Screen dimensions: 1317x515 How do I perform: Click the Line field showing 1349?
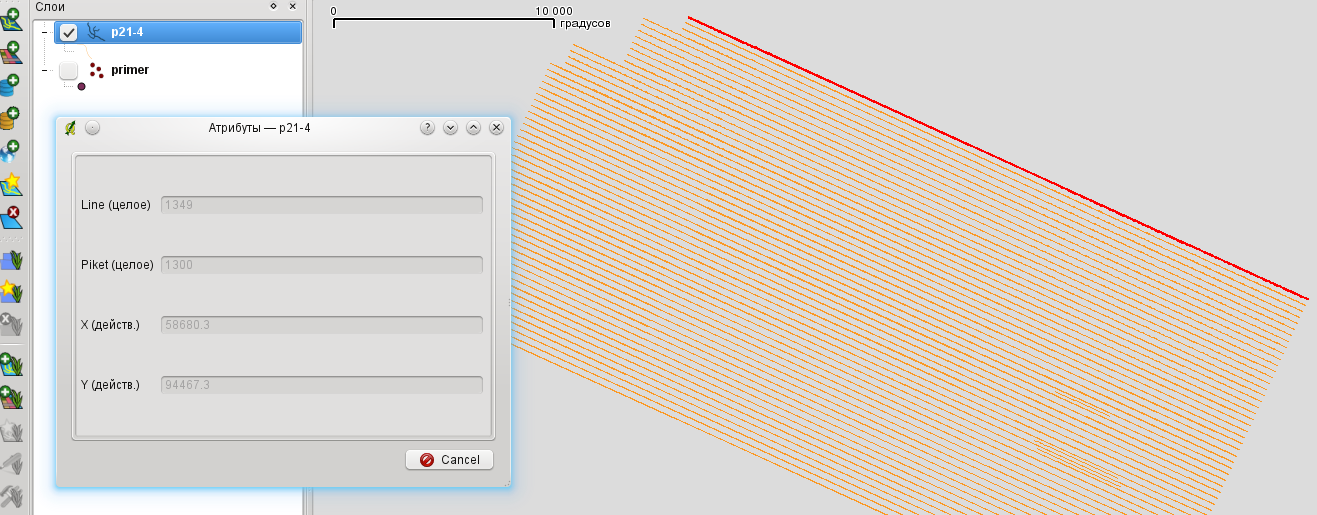click(322, 205)
